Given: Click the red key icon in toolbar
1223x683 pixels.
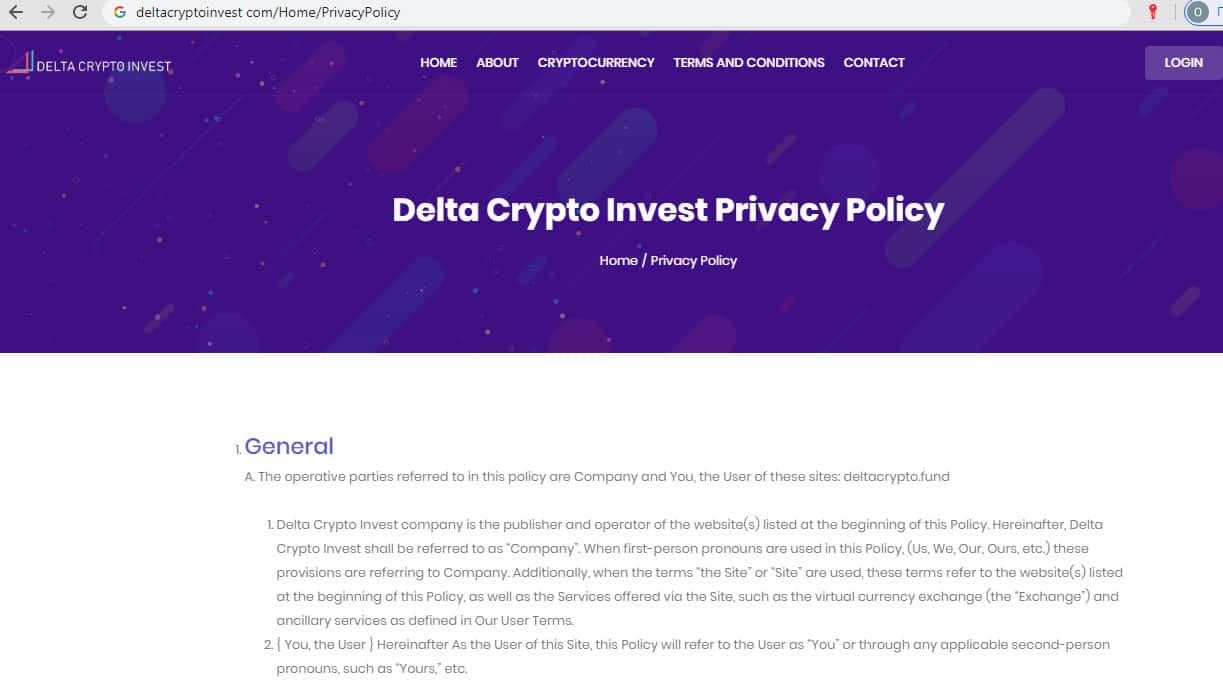Looking at the screenshot, I should 1152,12.
